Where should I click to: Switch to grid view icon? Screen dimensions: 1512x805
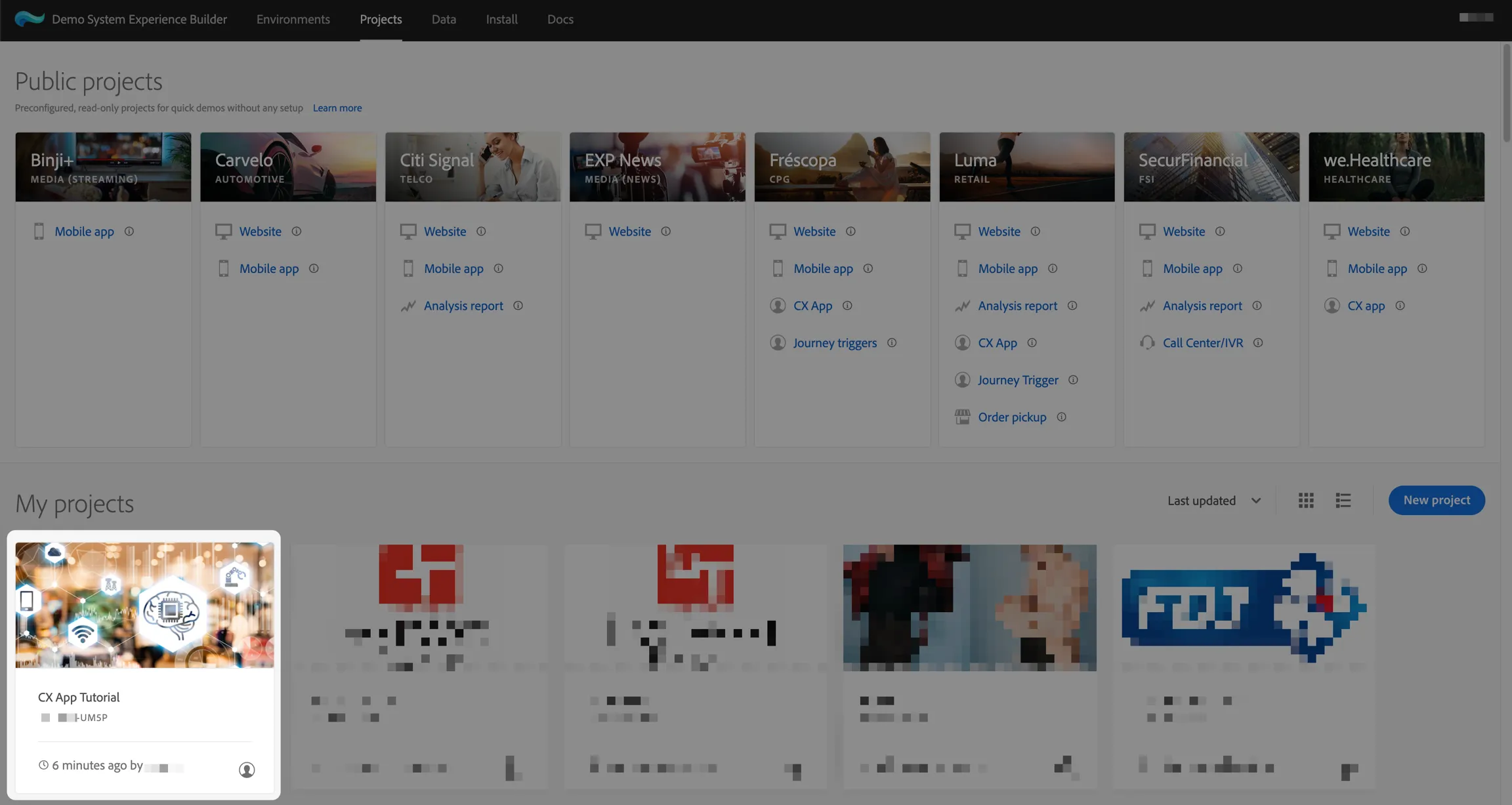(x=1306, y=501)
